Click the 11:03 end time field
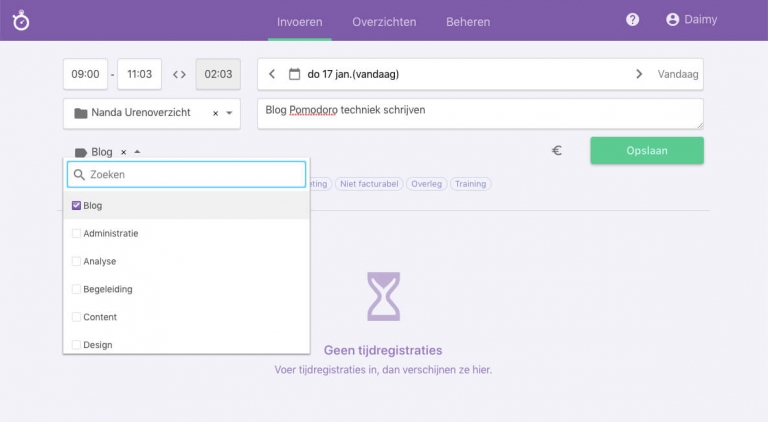Viewport: 768px width, 422px height. coord(140,74)
